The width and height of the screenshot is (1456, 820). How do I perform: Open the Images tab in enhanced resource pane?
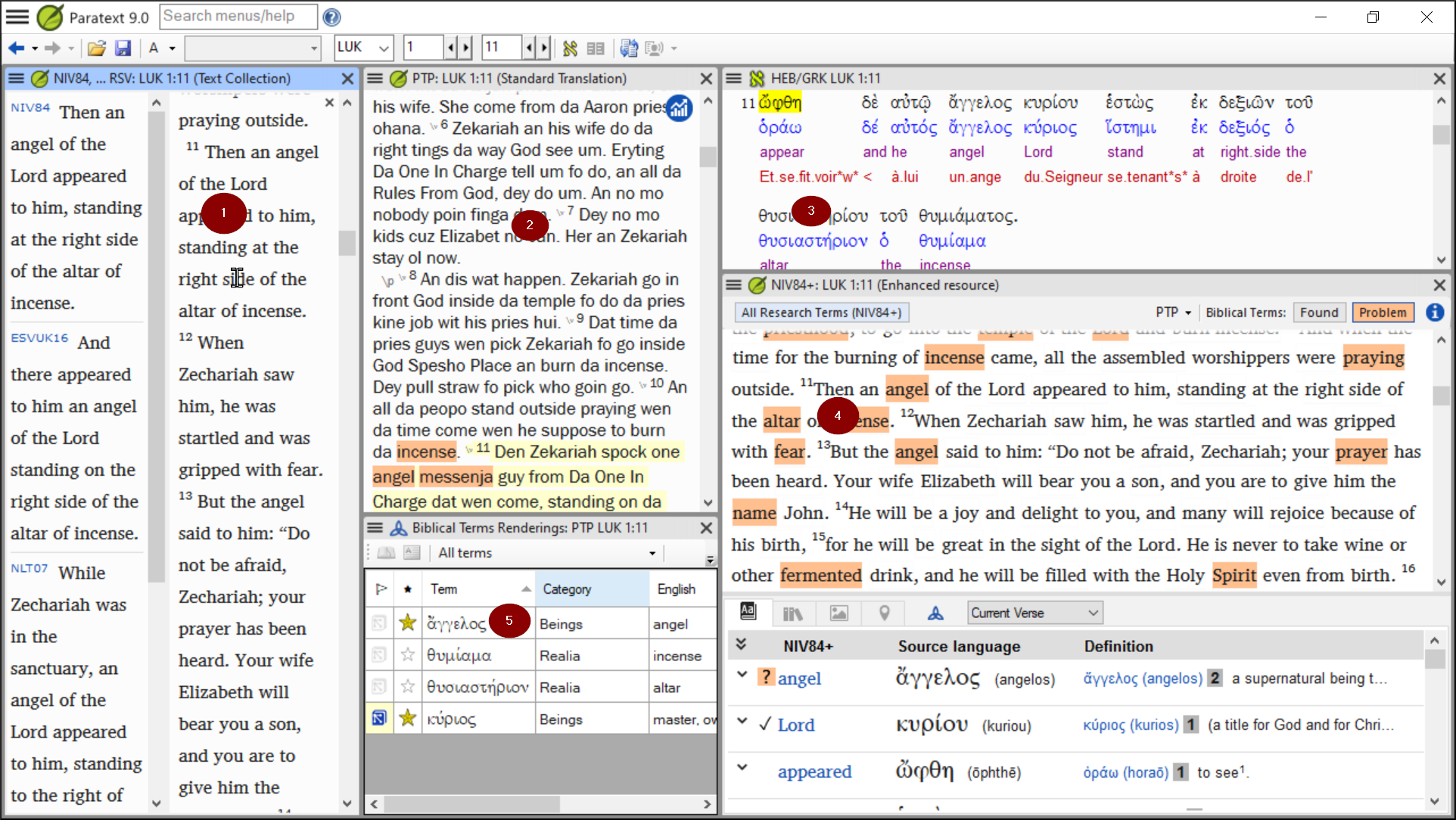838,613
